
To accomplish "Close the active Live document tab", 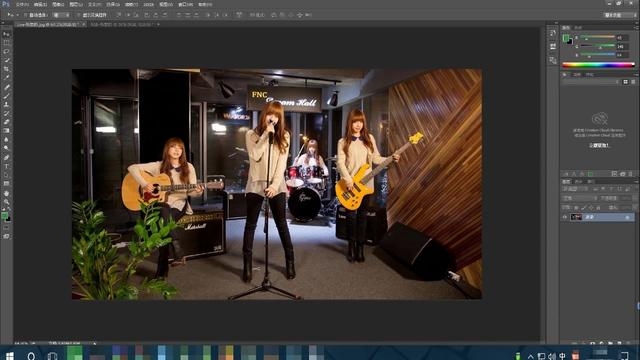I will coord(83,24).
